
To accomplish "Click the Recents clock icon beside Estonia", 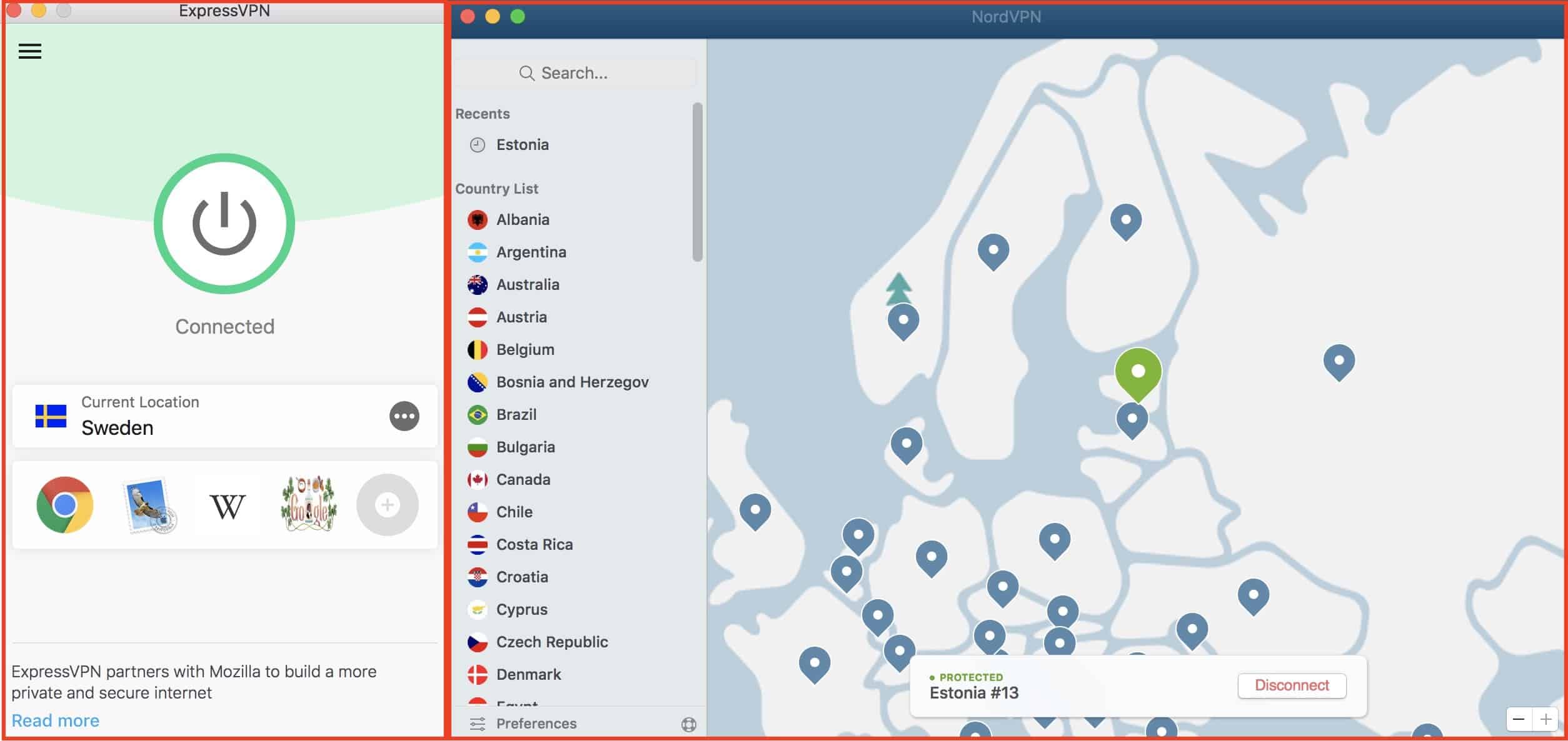I will pyautogui.click(x=477, y=145).
